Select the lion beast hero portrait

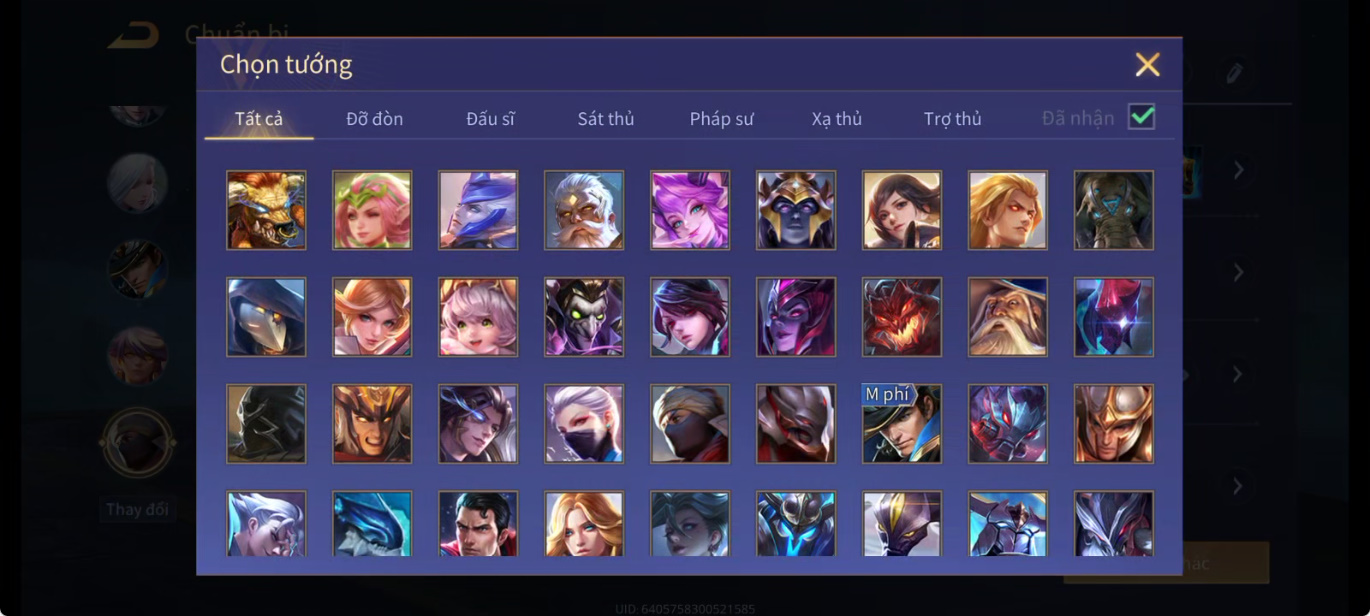(266, 210)
